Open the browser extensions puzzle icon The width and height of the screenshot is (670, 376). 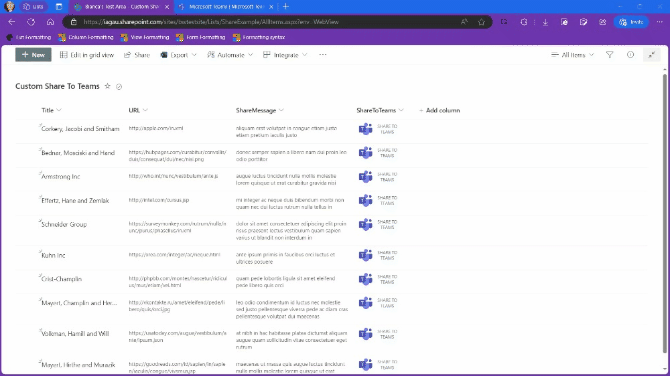pos(523,22)
